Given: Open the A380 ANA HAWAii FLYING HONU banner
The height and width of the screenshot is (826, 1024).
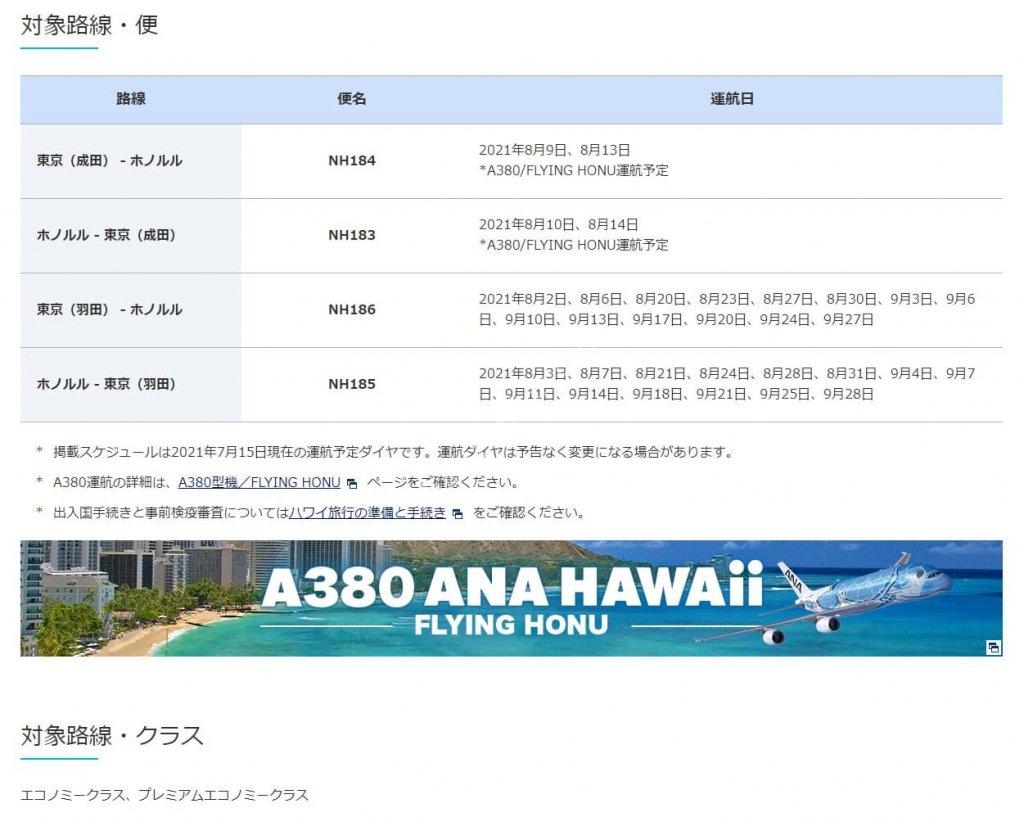Looking at the screenshot, I should tap(511, 598).
